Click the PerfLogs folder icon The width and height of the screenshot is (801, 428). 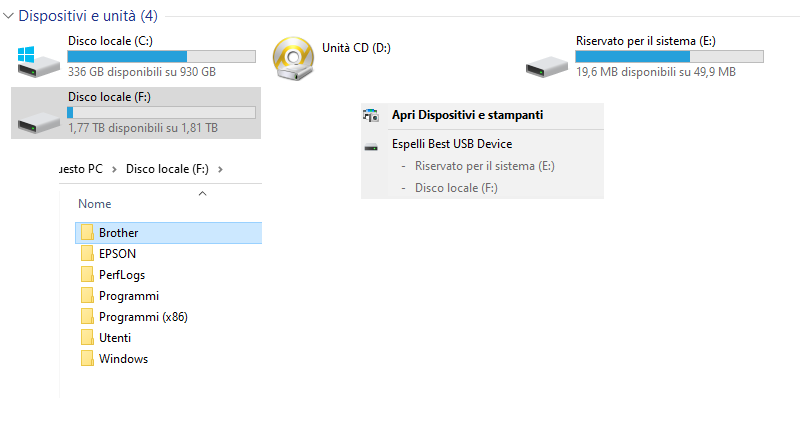[87, 274]
